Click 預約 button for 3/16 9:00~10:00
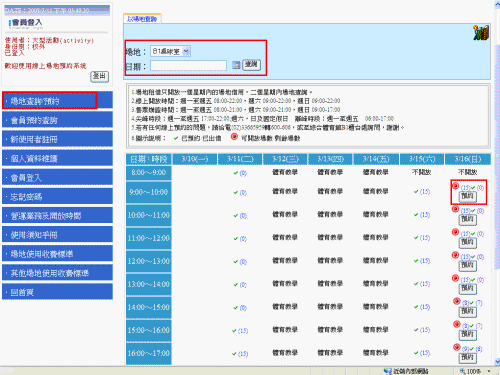Image resolution: width=500 pixels, height=375 pixels. pos(468,197)
